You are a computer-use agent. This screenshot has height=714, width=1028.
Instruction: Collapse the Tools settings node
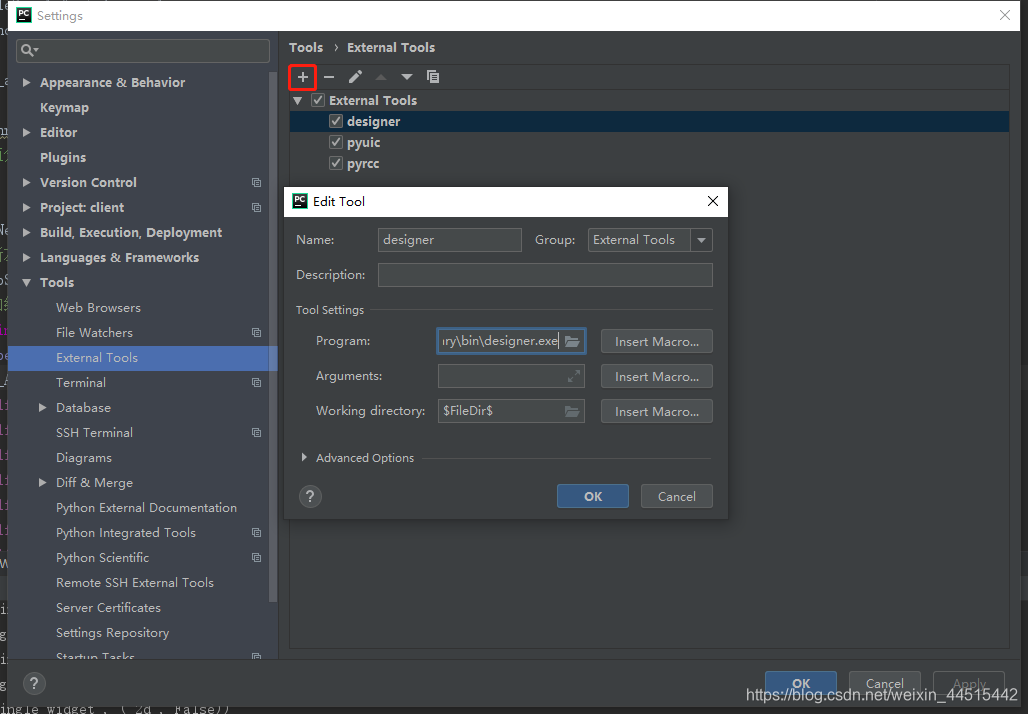tap(26, 283)
